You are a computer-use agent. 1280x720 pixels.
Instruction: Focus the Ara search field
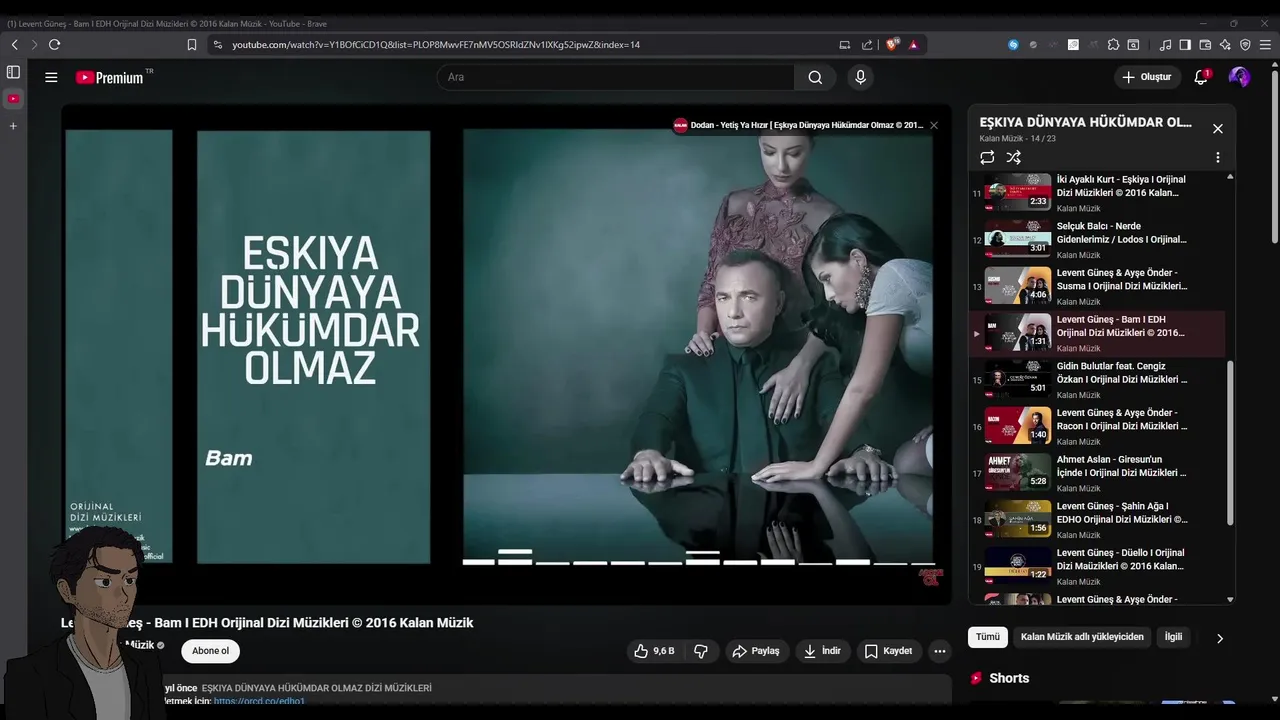pyautogui.click(x=616, y=77)
